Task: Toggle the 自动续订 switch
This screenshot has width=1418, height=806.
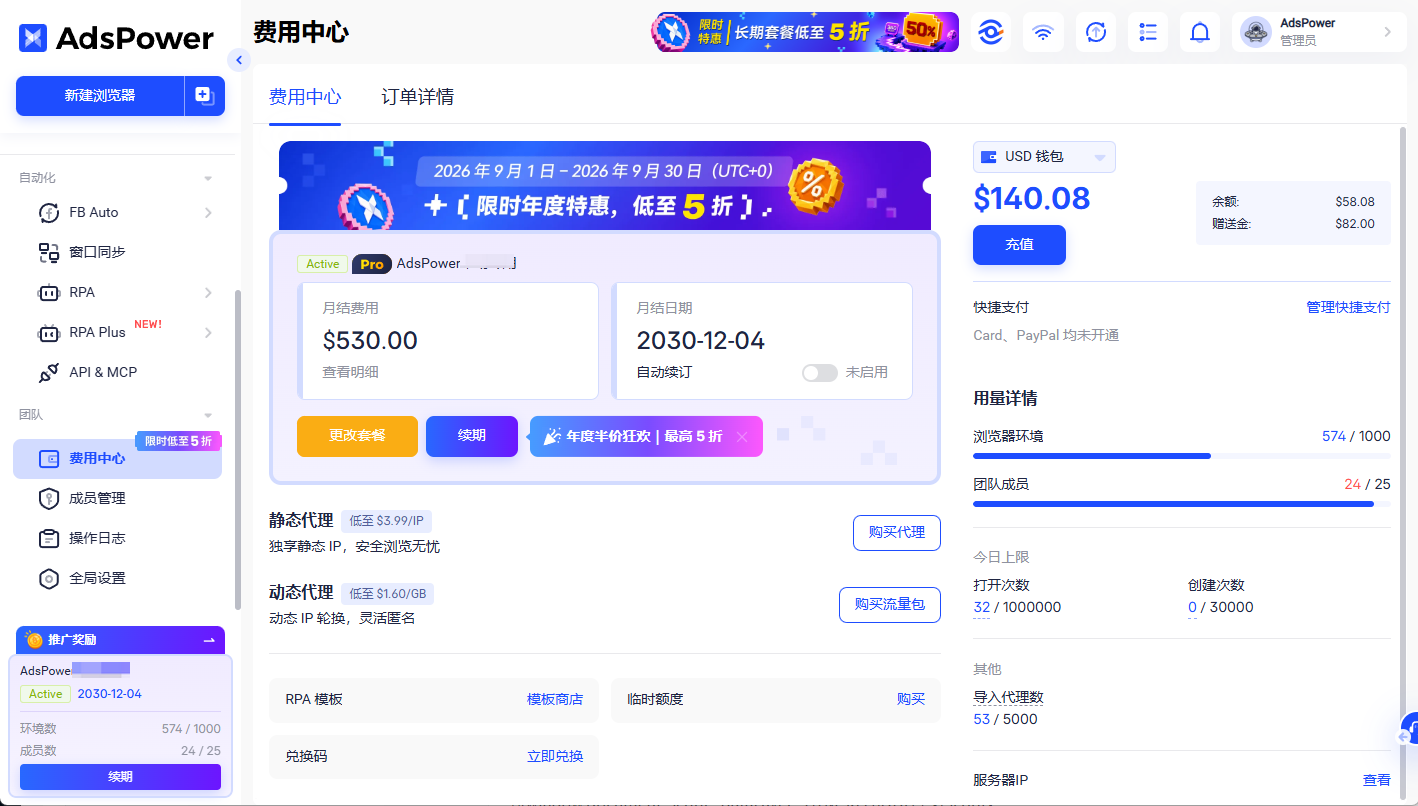Action: (x=819, y=372)
